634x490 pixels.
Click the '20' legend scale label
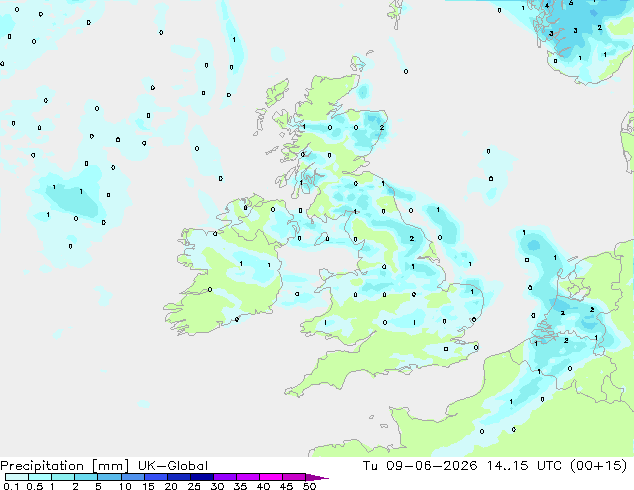pyautogui.click(x=171, y=486)
